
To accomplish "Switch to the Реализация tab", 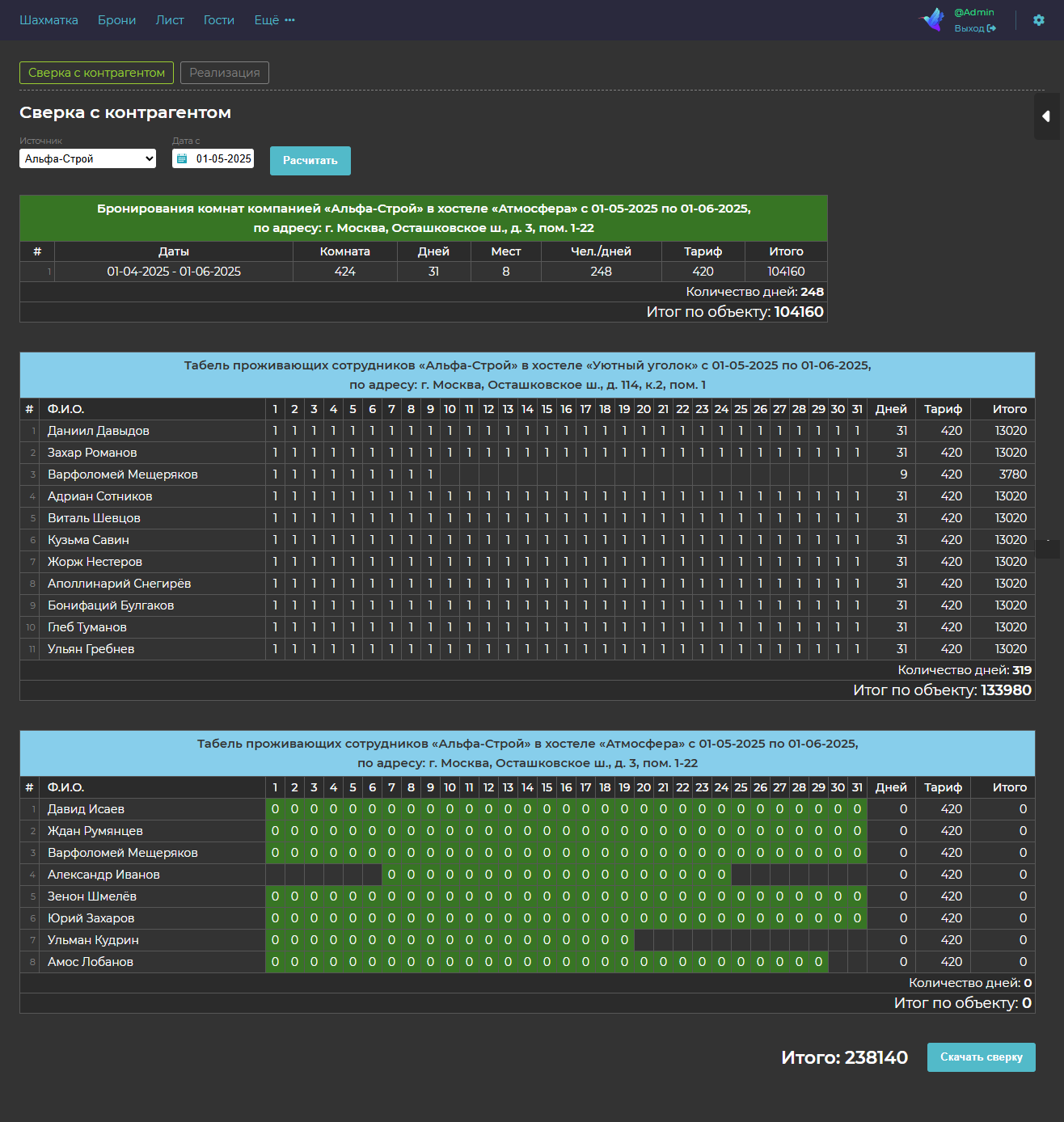I will point(225,73).
